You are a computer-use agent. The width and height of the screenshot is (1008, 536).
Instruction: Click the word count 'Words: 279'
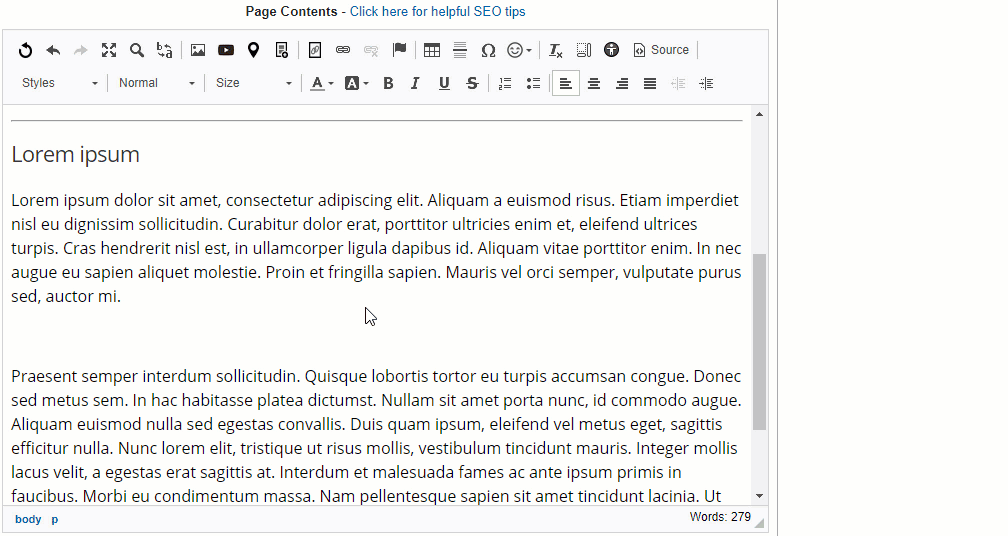(x=720, y=517)
